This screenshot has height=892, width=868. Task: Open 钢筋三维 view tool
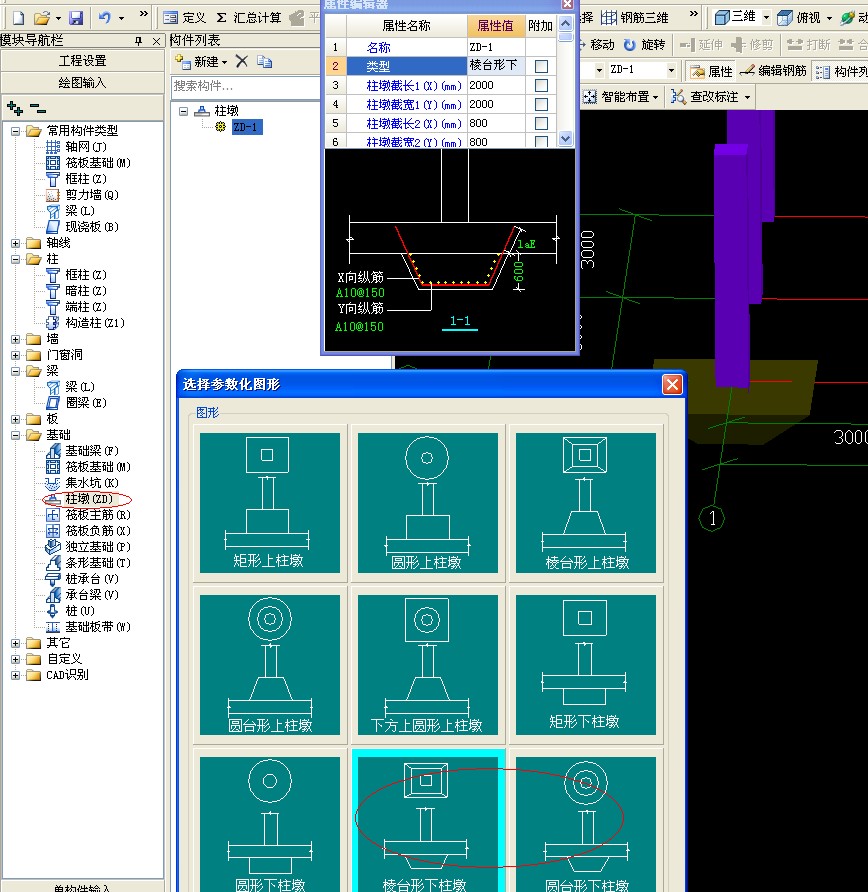click(635, 18)
